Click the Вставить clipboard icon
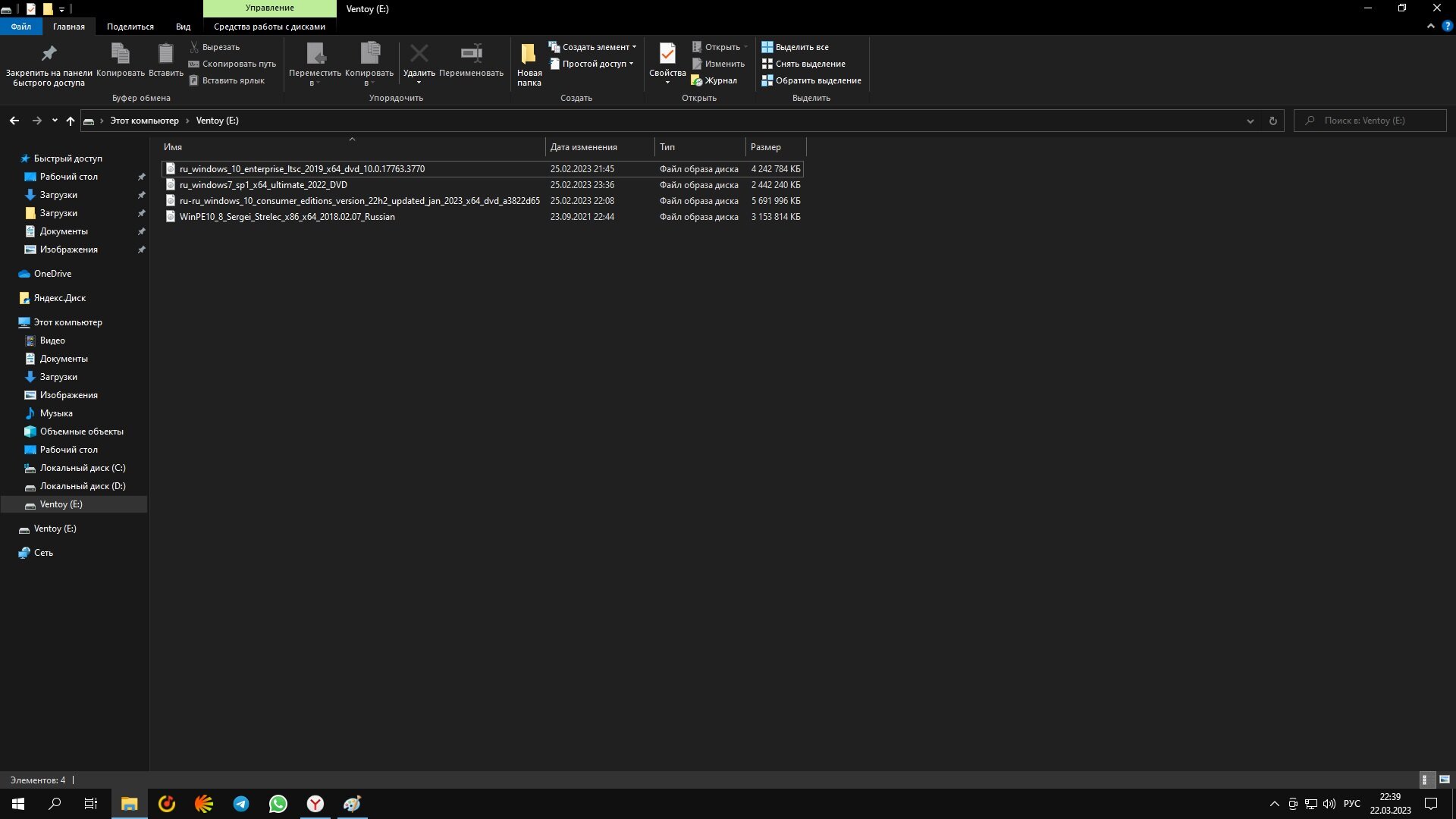Image resolution: width=1456 pixels, height=819 pixels. click(165, 53)
